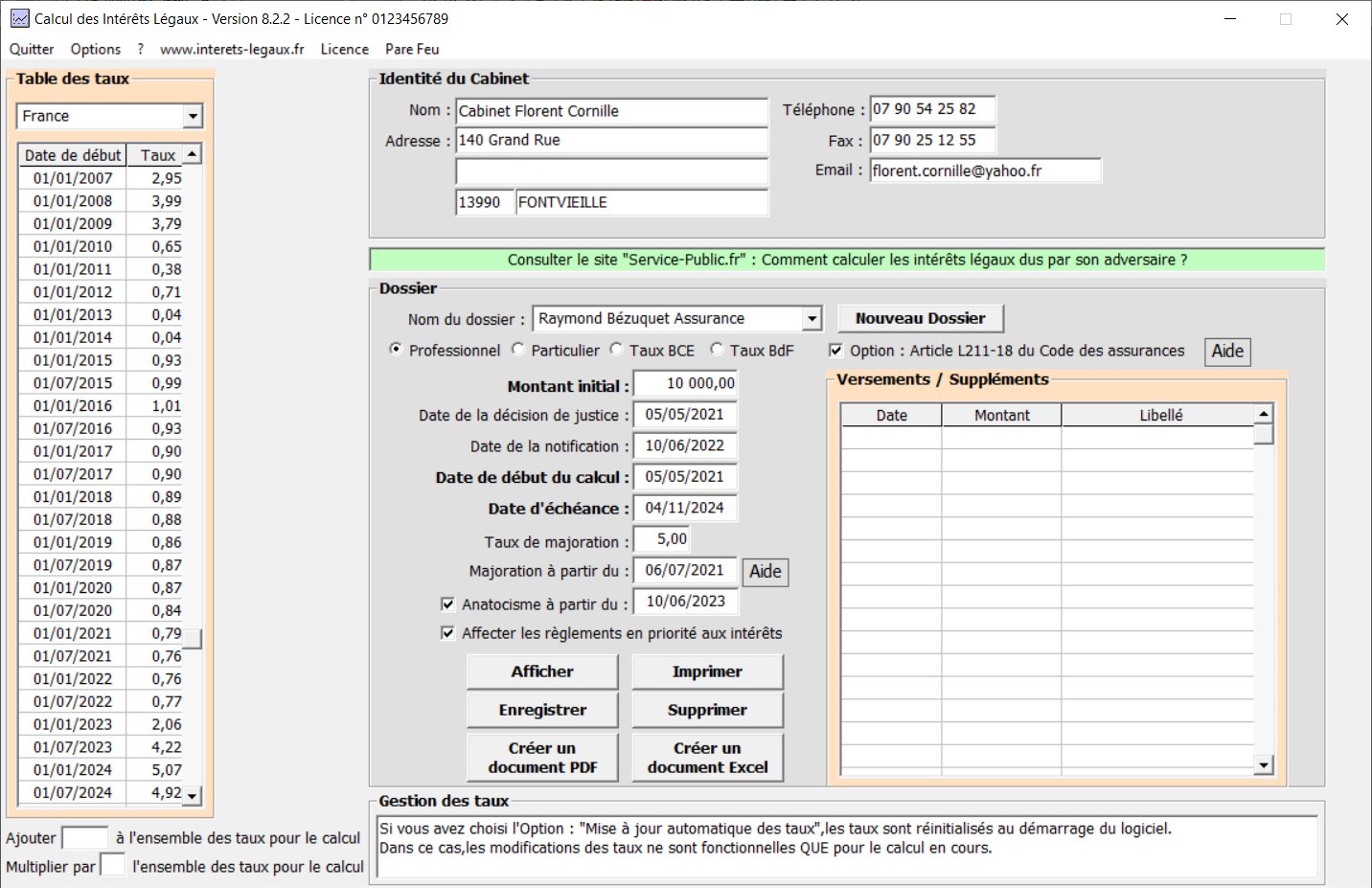The width and height of the screenshot is (1372, 888).
Task: Click the Versements table scroll down arrow
Action: 1264,764
